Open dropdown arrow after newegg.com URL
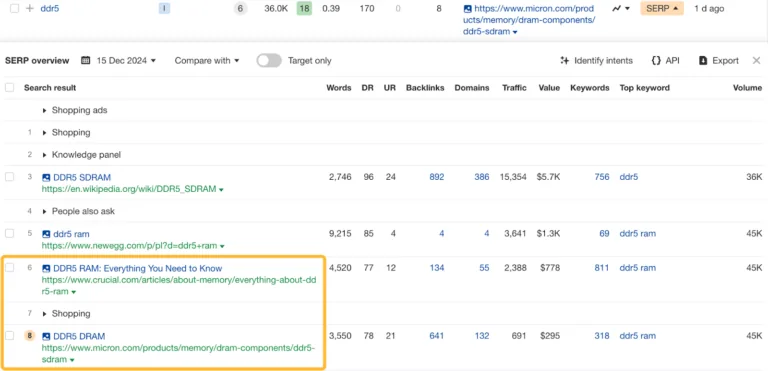The image size is (768, 371). coord(222,246)
